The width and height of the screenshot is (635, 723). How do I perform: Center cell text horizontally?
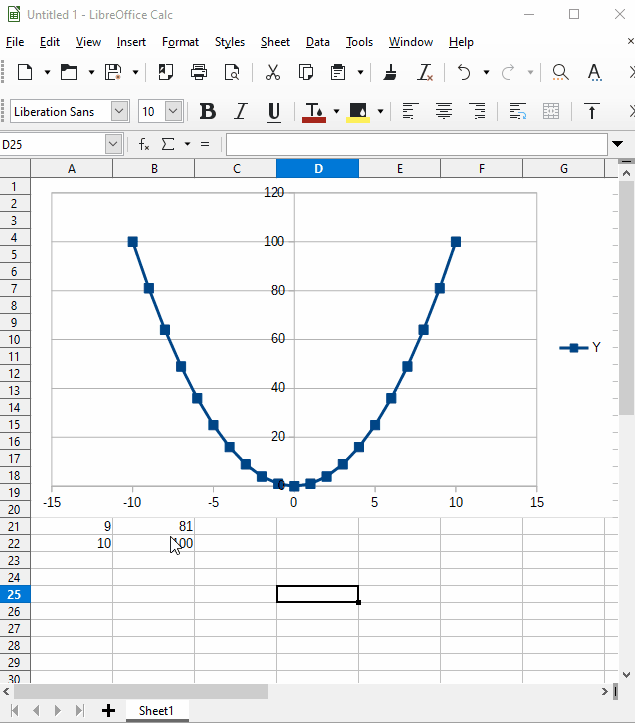click(444, 112)
